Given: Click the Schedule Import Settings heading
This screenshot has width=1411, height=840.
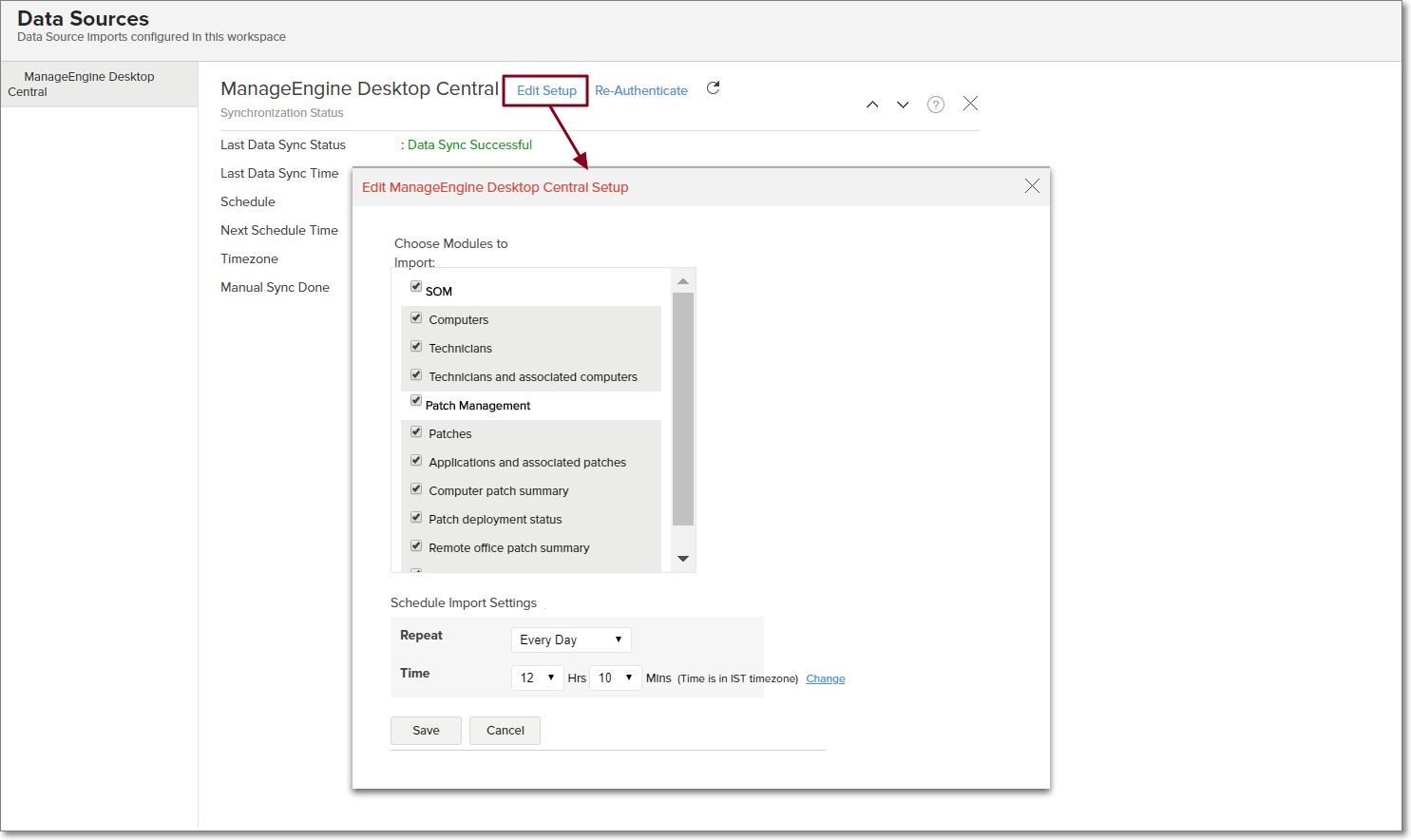Looking at the screenshot, I should click(464, 602).
